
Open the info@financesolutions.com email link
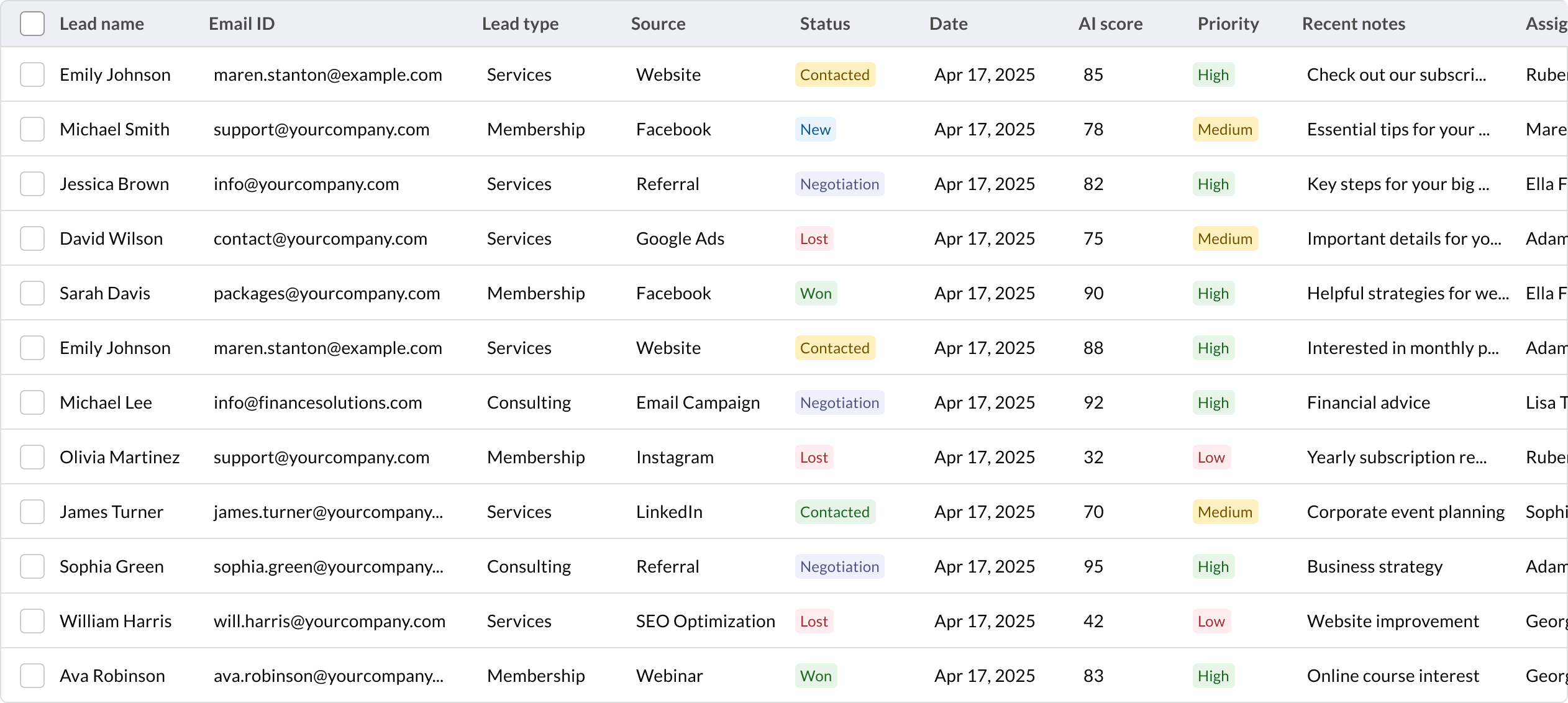click(317, 402)
